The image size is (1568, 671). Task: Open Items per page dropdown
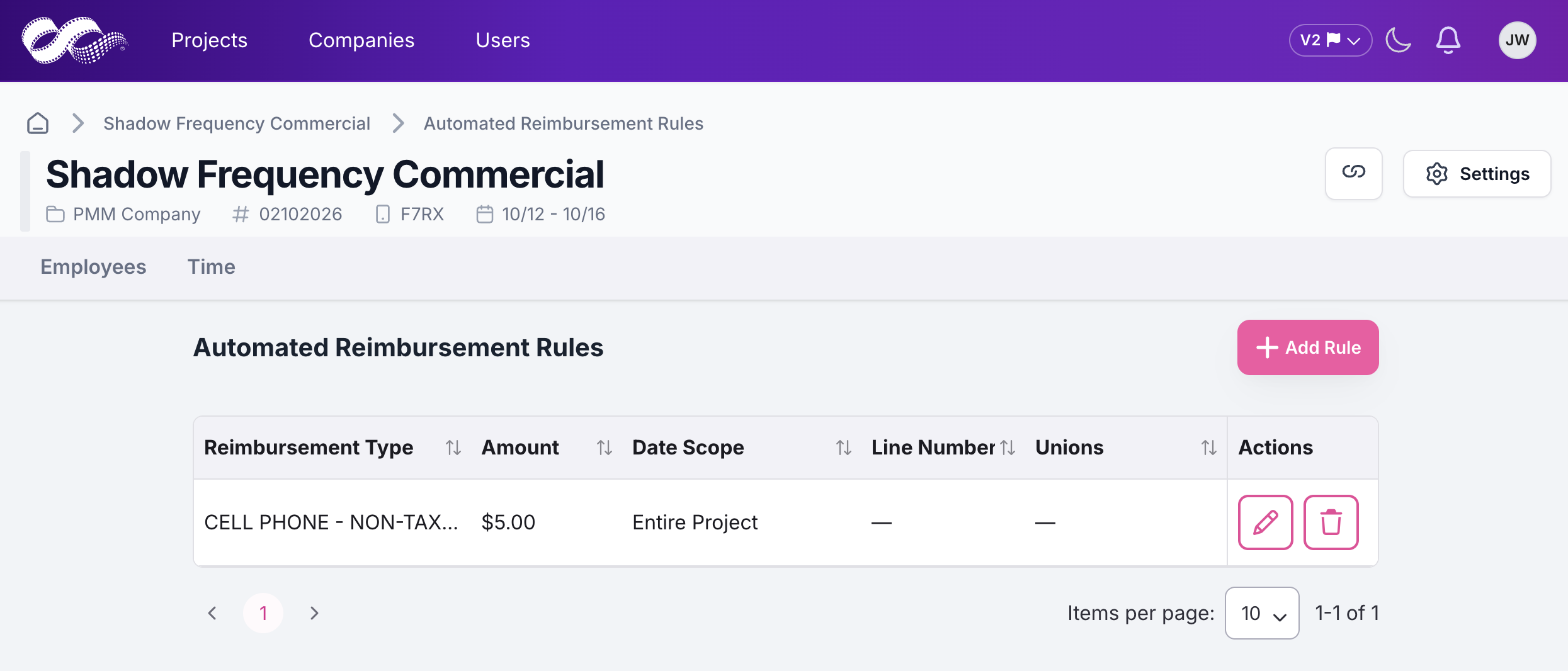(x=1262, y=613)
